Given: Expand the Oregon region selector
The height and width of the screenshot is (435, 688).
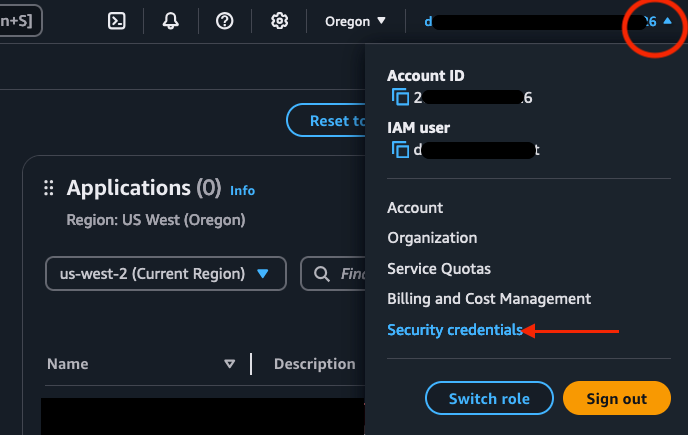Looking at the screenshot, I should click(x=355, y=21).
